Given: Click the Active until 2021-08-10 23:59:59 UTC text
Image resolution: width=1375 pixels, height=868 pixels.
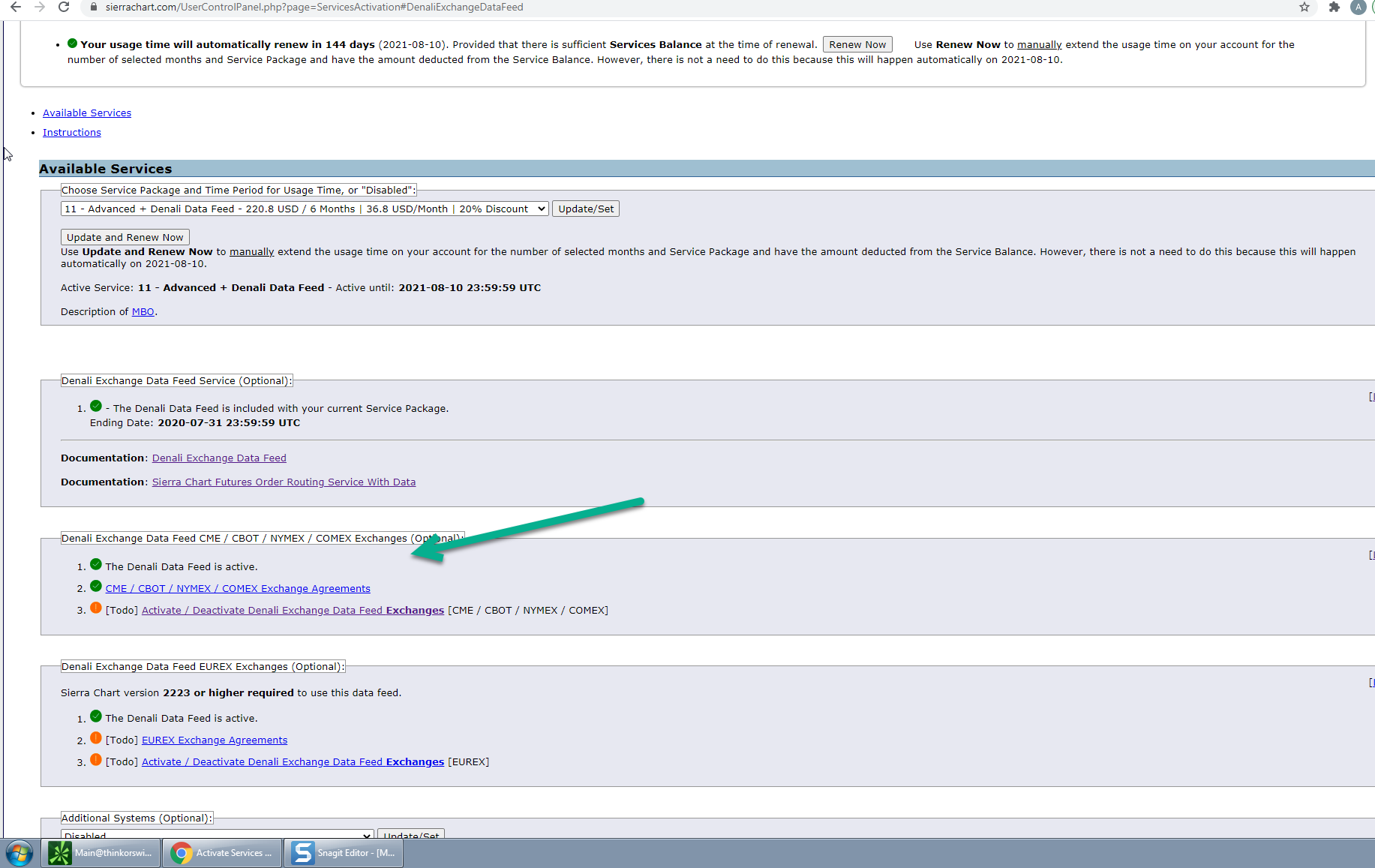Looking at the screenshot, I should click(438, 287).
